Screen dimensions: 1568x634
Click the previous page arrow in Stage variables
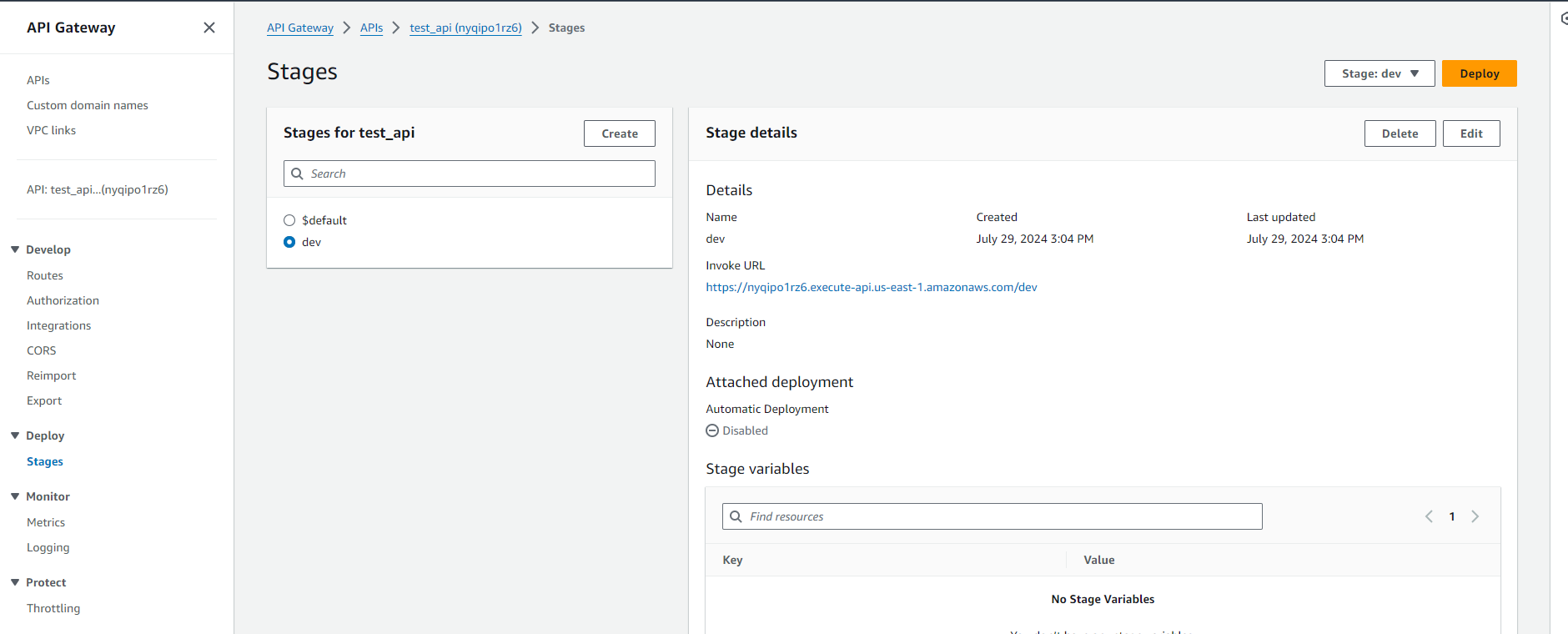pos(1429,516)
